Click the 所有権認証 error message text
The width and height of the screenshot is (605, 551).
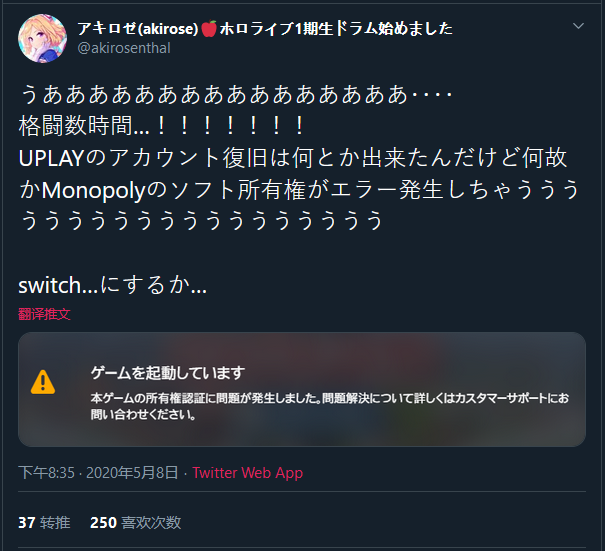point(330,406)
